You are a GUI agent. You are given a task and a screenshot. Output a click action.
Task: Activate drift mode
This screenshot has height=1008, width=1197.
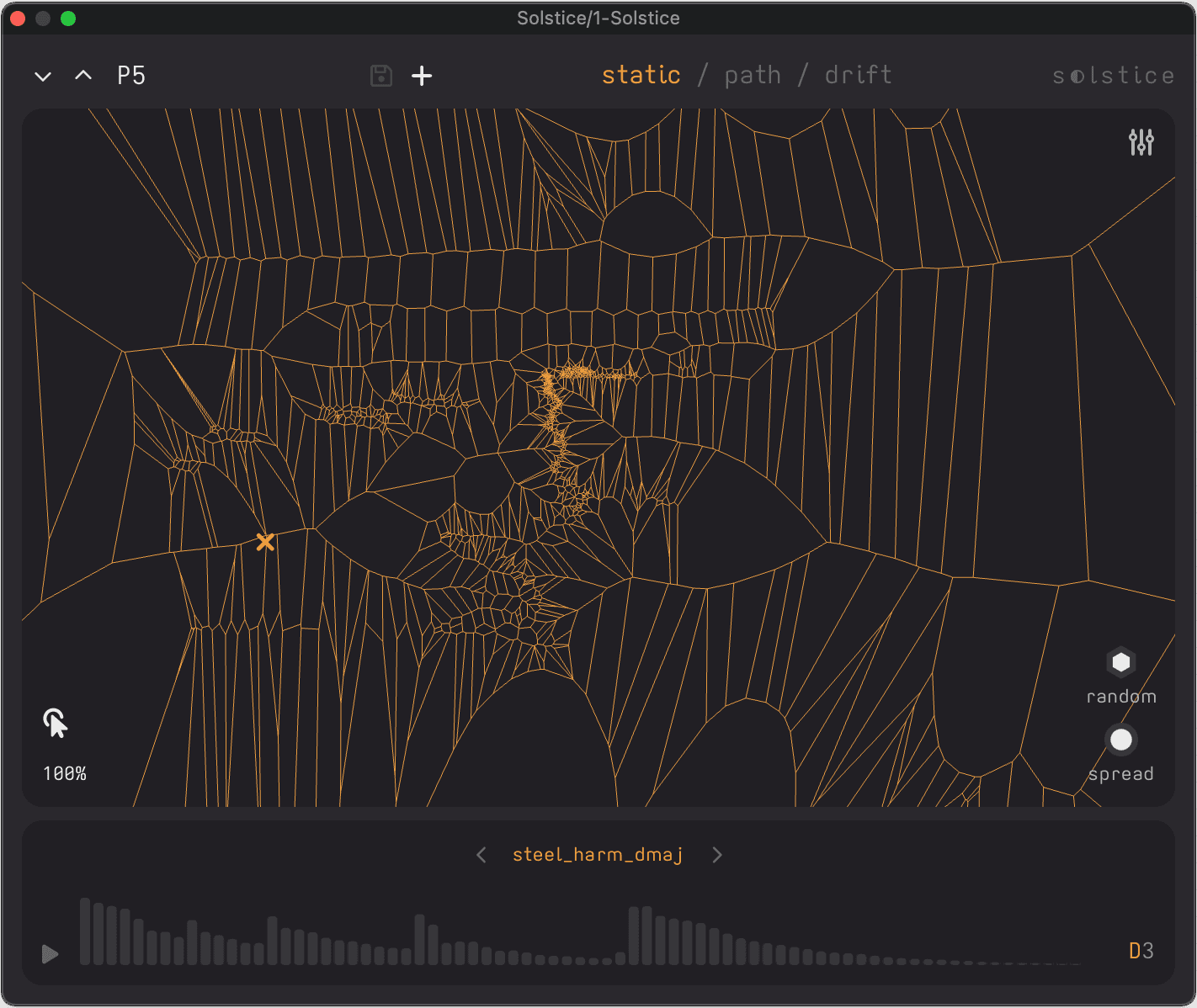click(858, 75)
